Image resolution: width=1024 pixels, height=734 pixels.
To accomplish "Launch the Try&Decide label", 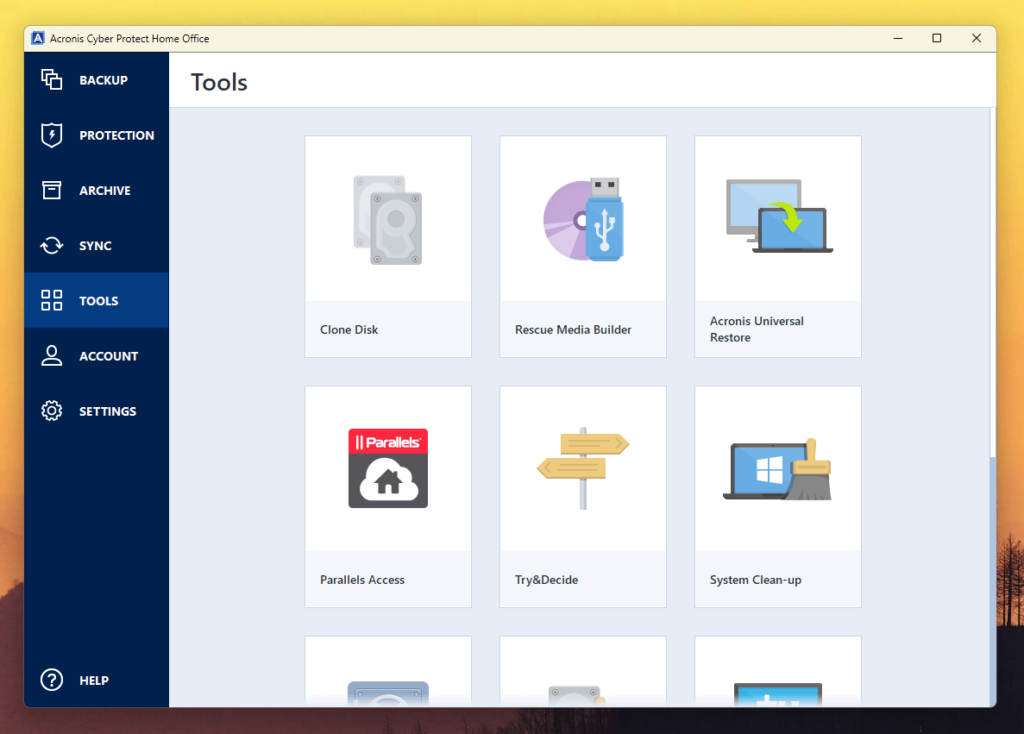I will [x=546, y=580].
